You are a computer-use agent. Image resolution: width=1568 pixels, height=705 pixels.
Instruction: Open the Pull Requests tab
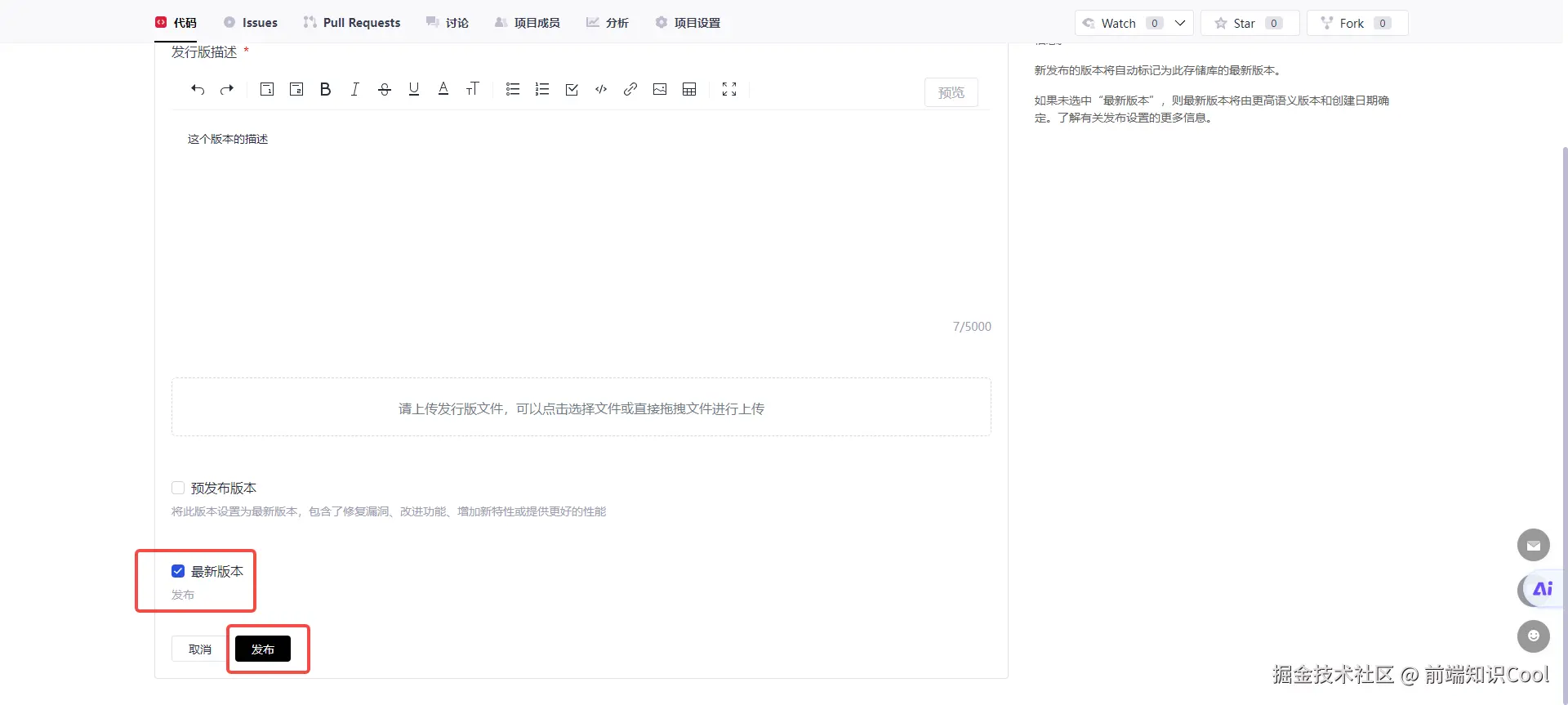pyautogui.click(x=352, y=23)
